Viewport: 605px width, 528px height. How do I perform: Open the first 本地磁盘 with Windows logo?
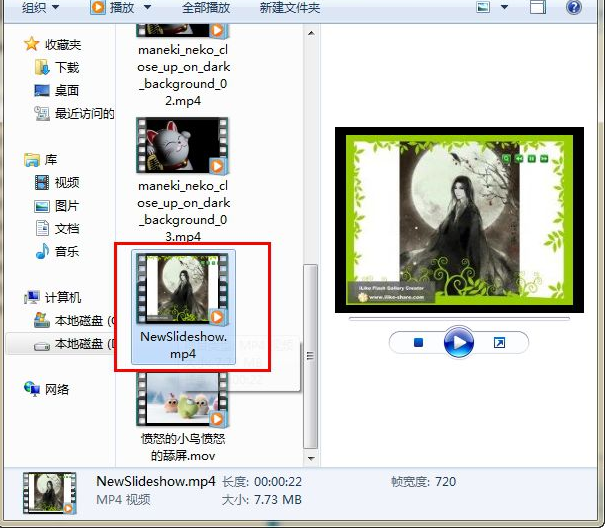(75, 320)
